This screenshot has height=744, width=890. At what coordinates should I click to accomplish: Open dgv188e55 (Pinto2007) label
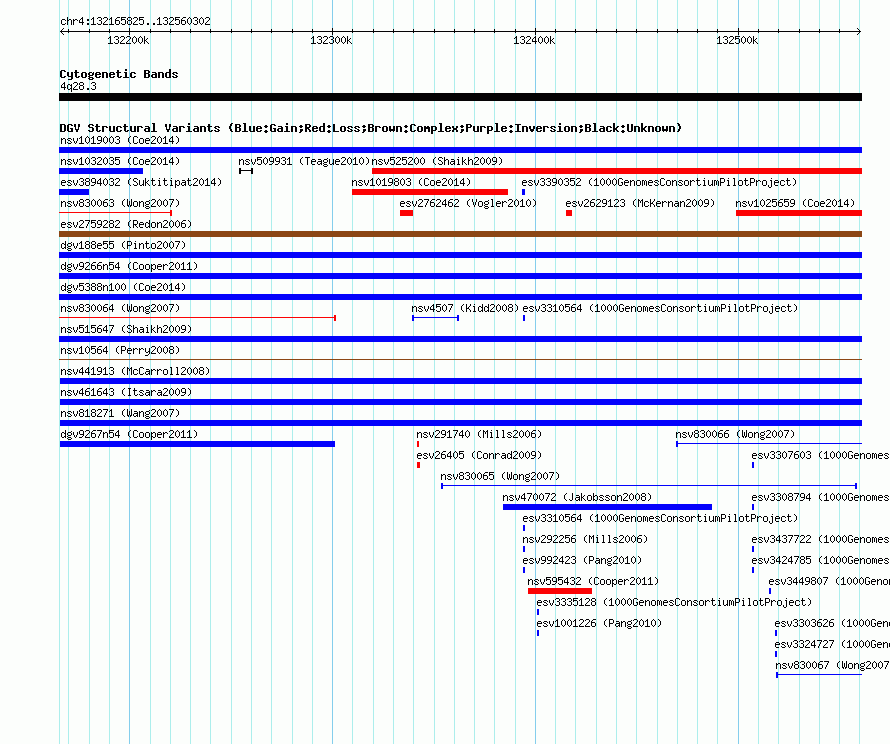click(123, 245)
